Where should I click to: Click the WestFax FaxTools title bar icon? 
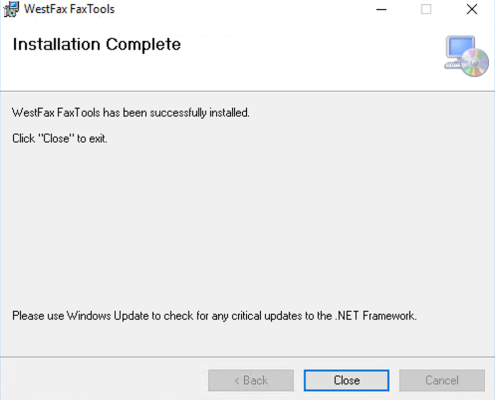coord(11,9)
